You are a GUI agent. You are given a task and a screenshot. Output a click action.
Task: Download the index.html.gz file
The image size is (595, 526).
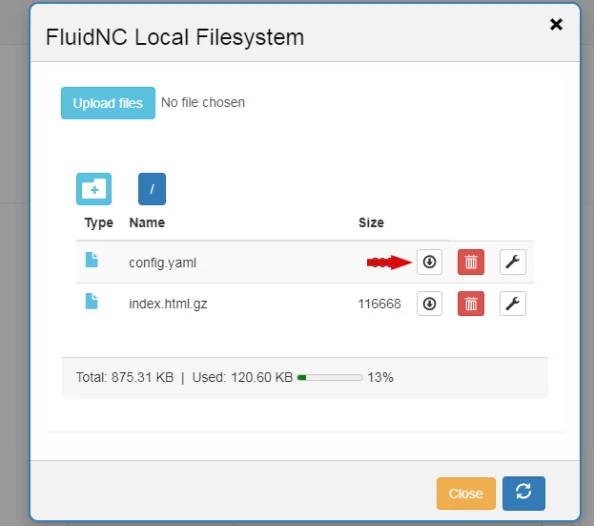[x=429, y=304]
